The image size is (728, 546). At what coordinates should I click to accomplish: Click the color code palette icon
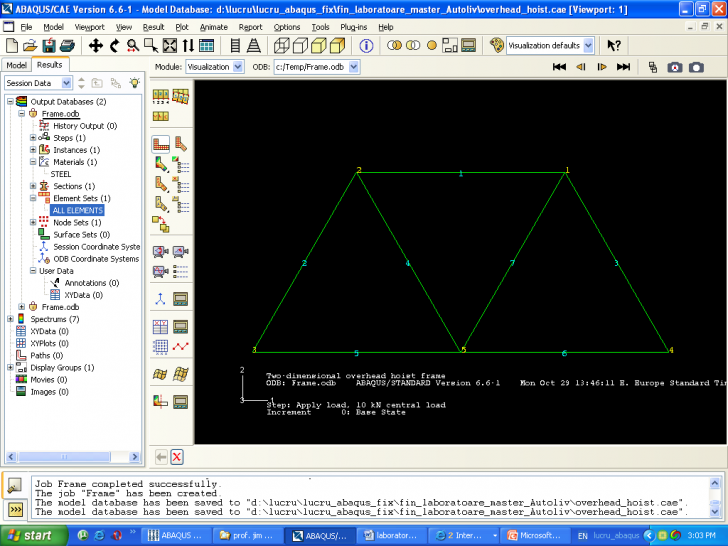coord(497,45)
